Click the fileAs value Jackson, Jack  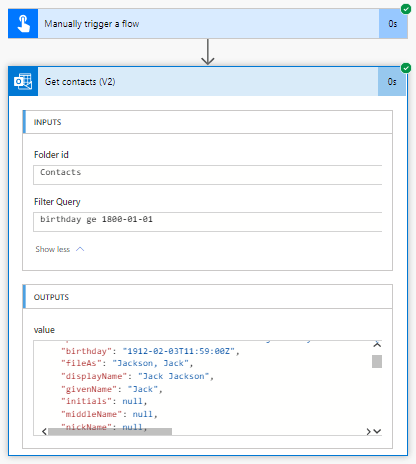click(151, 363)
